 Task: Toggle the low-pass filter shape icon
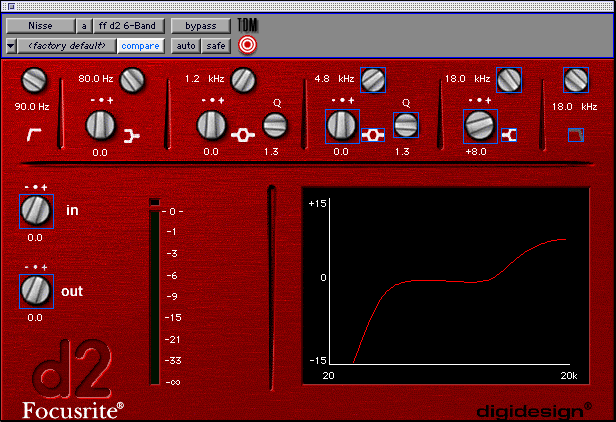point(576,135)
